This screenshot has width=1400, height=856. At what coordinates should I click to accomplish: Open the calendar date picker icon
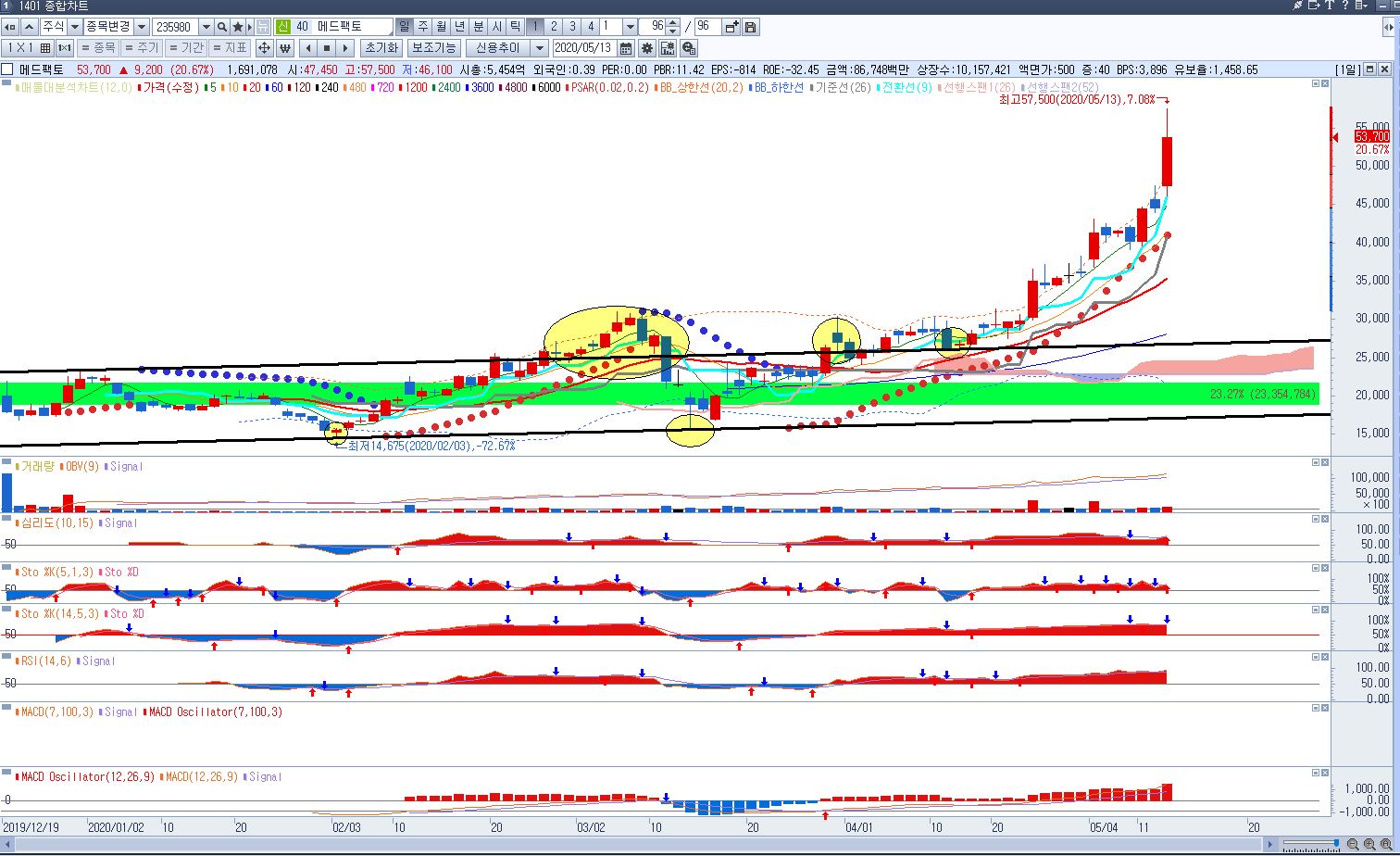[x=626, y=48]
